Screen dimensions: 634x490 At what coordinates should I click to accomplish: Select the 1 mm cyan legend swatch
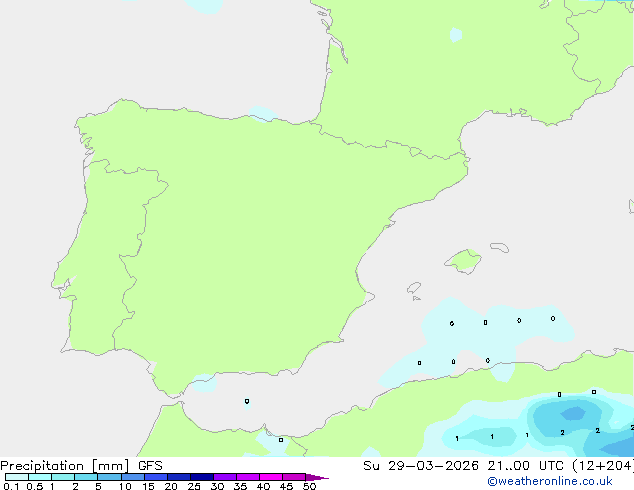(x=63, y=477)
